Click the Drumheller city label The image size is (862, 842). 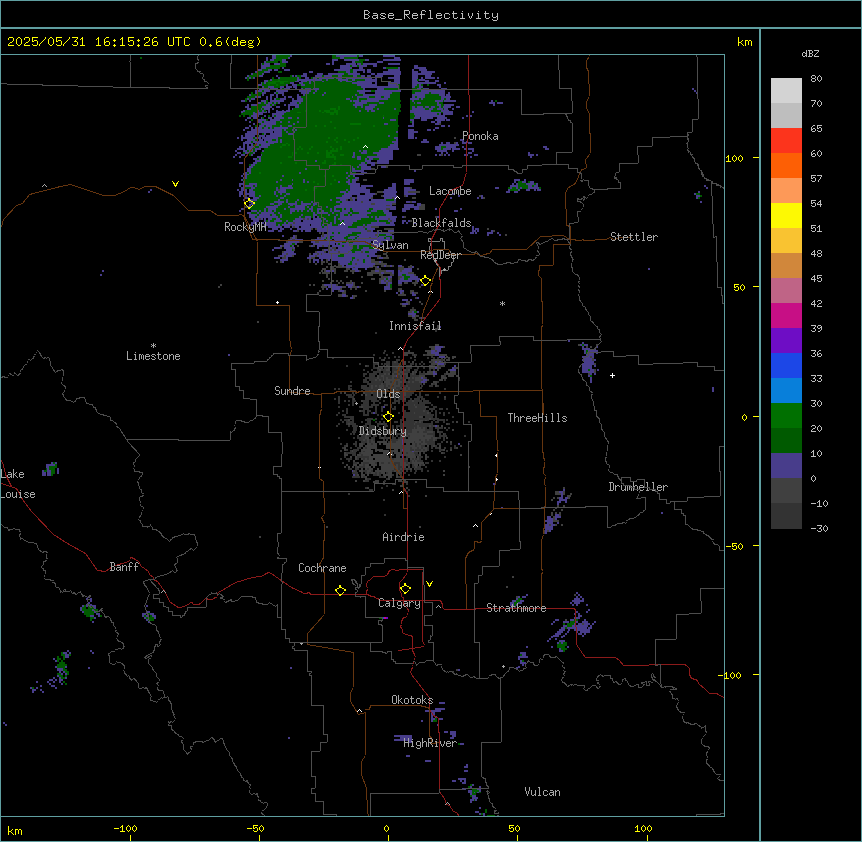(638, 487)
